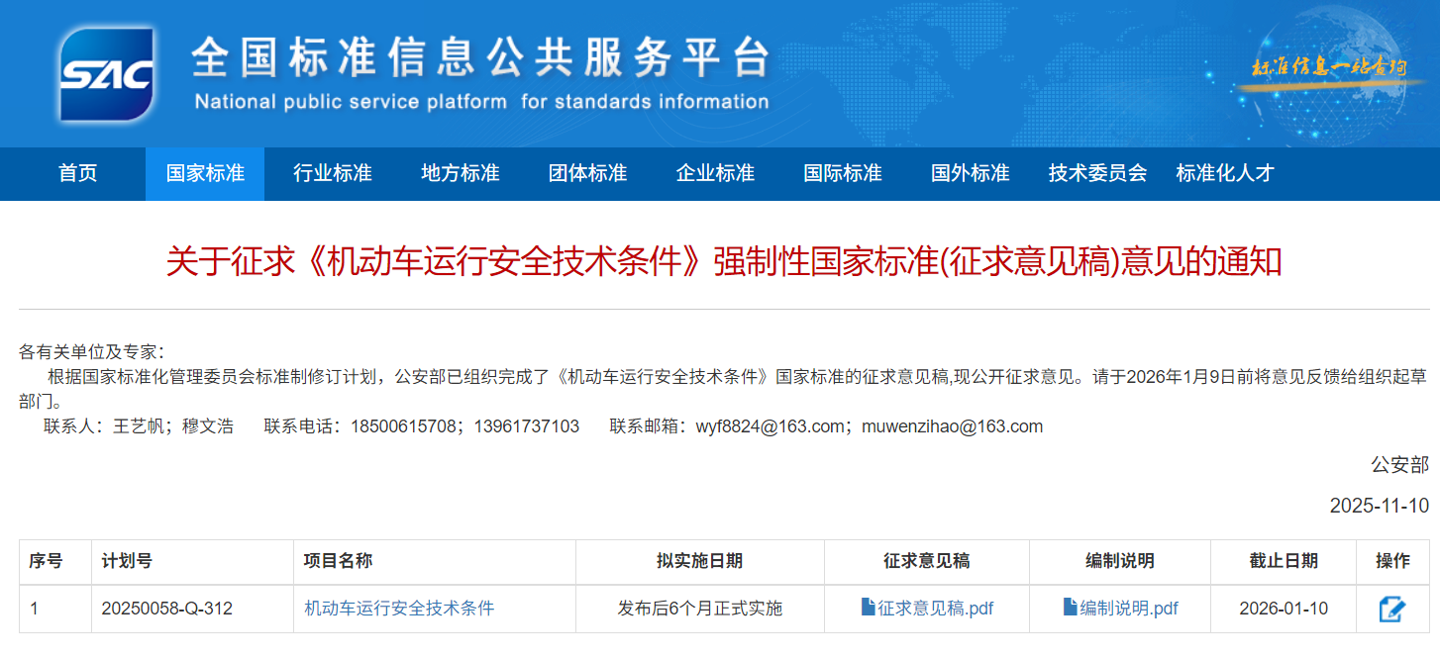Screen dimensions: 1440x659
Task: Click the 地方标准 navigation item
Action: [459, 173]
